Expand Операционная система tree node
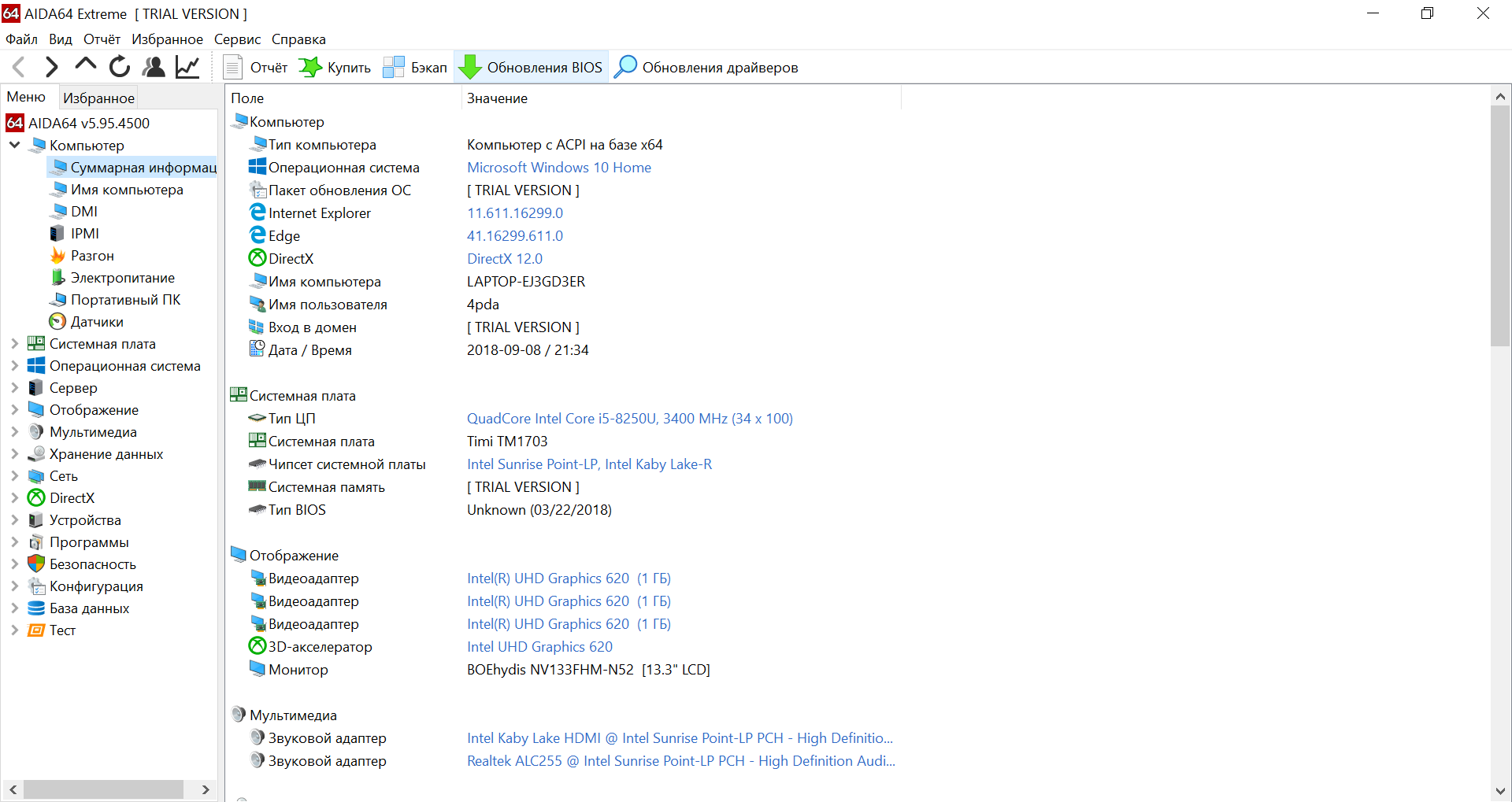 point(15,366)
